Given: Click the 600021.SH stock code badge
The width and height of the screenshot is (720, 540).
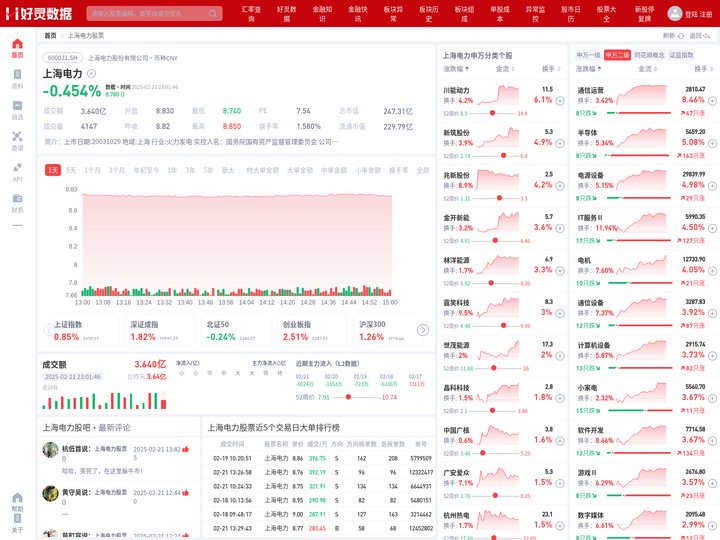Looking at the screenshot, I should [x=63, y=58].
